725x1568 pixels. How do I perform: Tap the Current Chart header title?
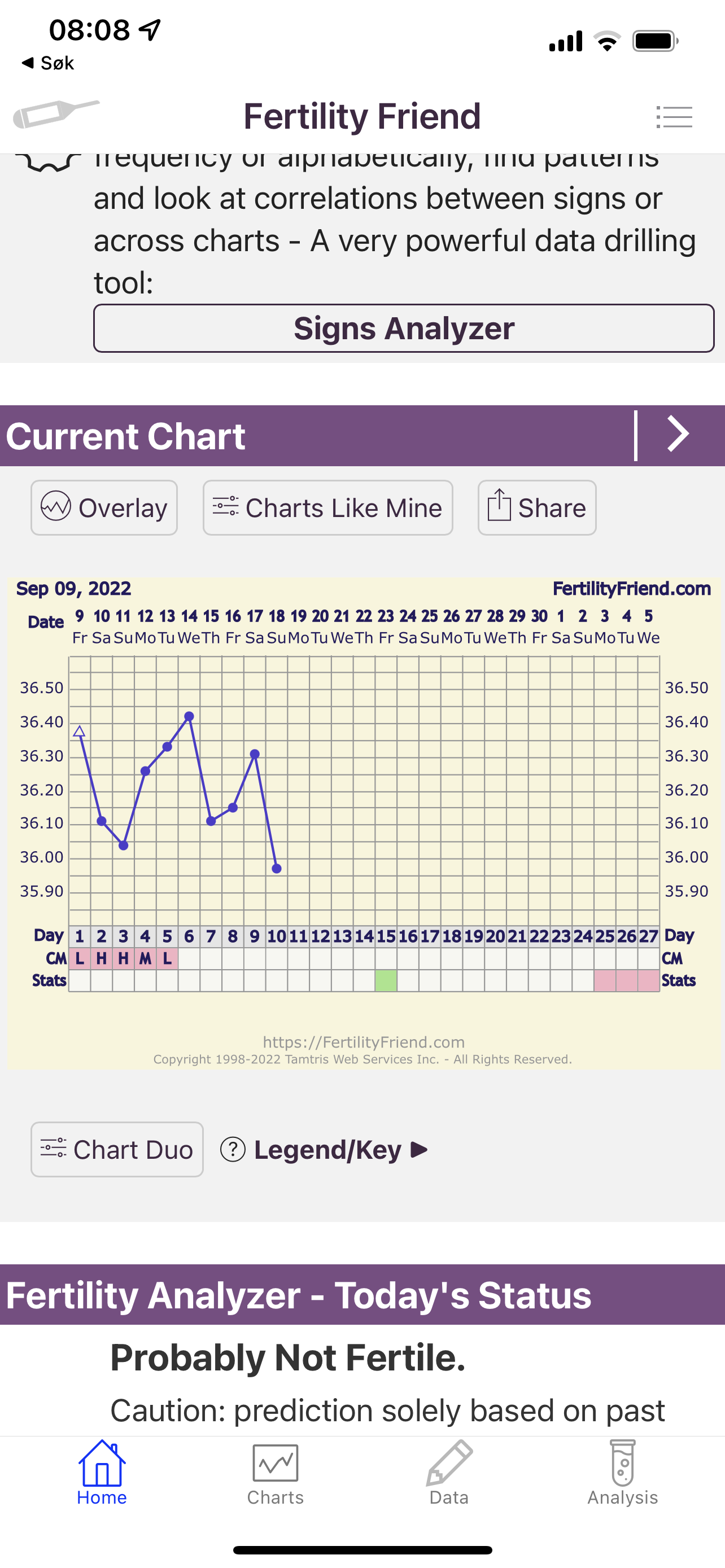125,436
